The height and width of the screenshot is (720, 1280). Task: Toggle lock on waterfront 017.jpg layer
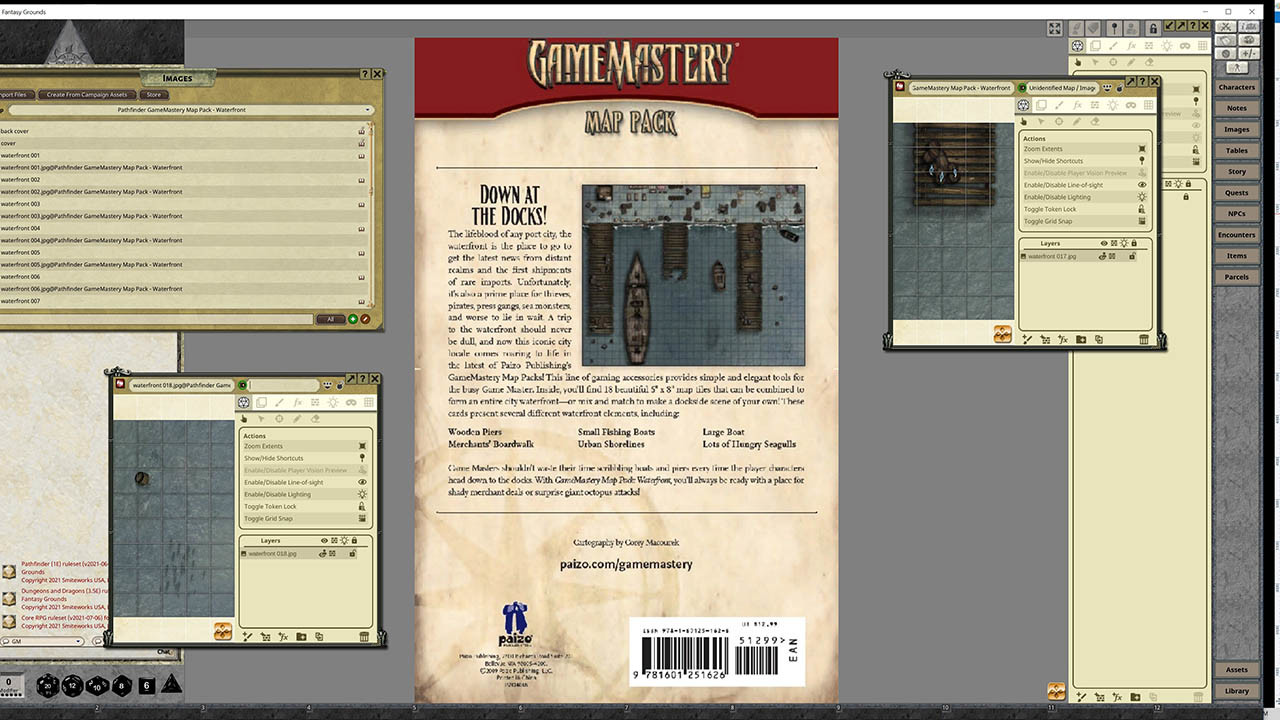[x=1132, y=256]
